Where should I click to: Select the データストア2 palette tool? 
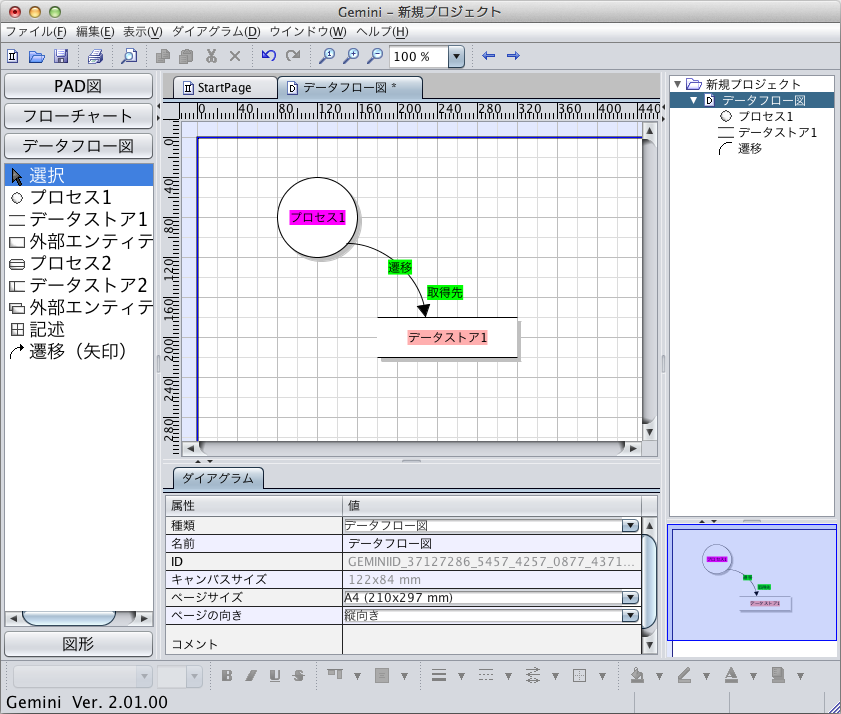[x=79, y=285]
